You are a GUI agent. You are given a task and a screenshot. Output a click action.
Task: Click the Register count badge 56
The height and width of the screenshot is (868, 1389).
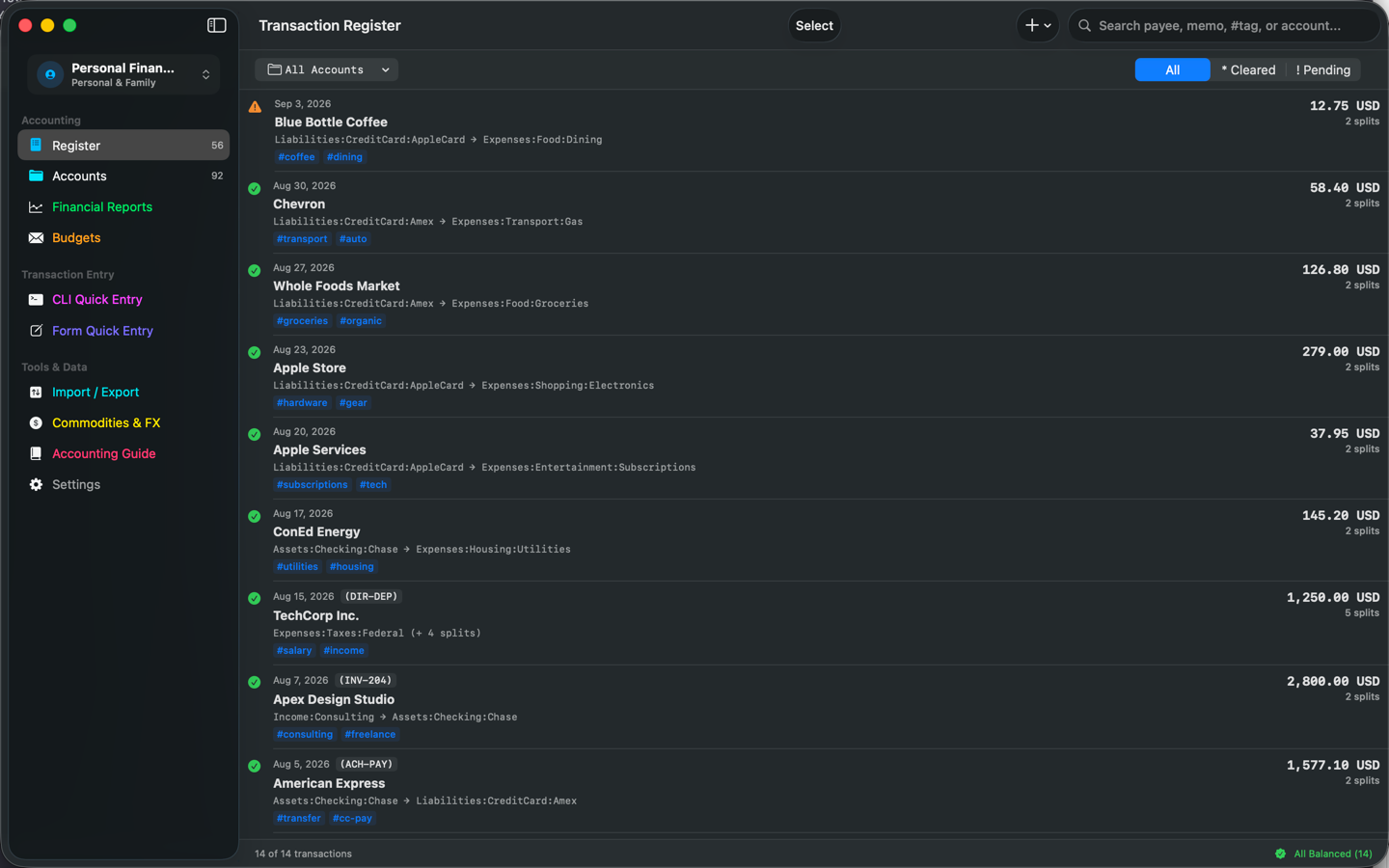coord(217,146)
